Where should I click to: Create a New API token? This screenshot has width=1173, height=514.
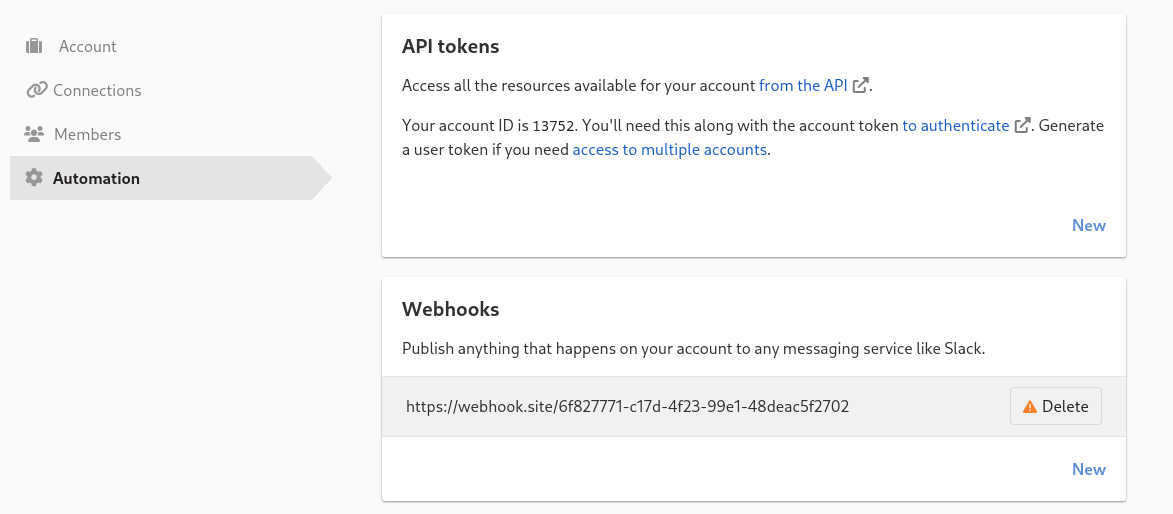[1088, 225]
